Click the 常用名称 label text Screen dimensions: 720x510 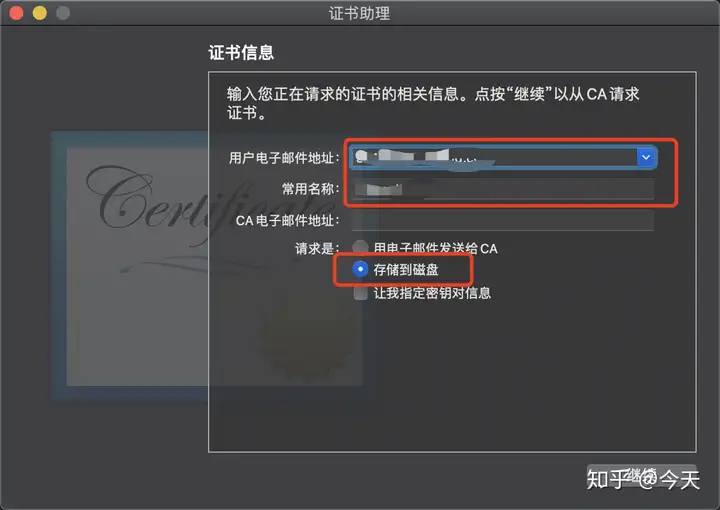[310, 189]
